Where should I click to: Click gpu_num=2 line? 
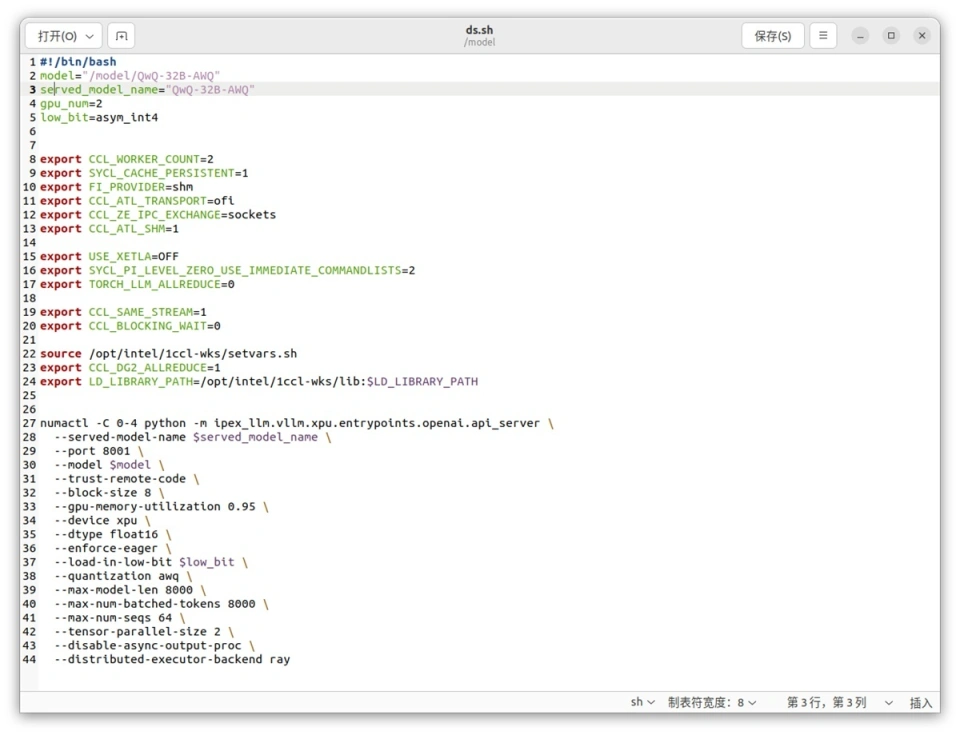click(x=71, y=104)
